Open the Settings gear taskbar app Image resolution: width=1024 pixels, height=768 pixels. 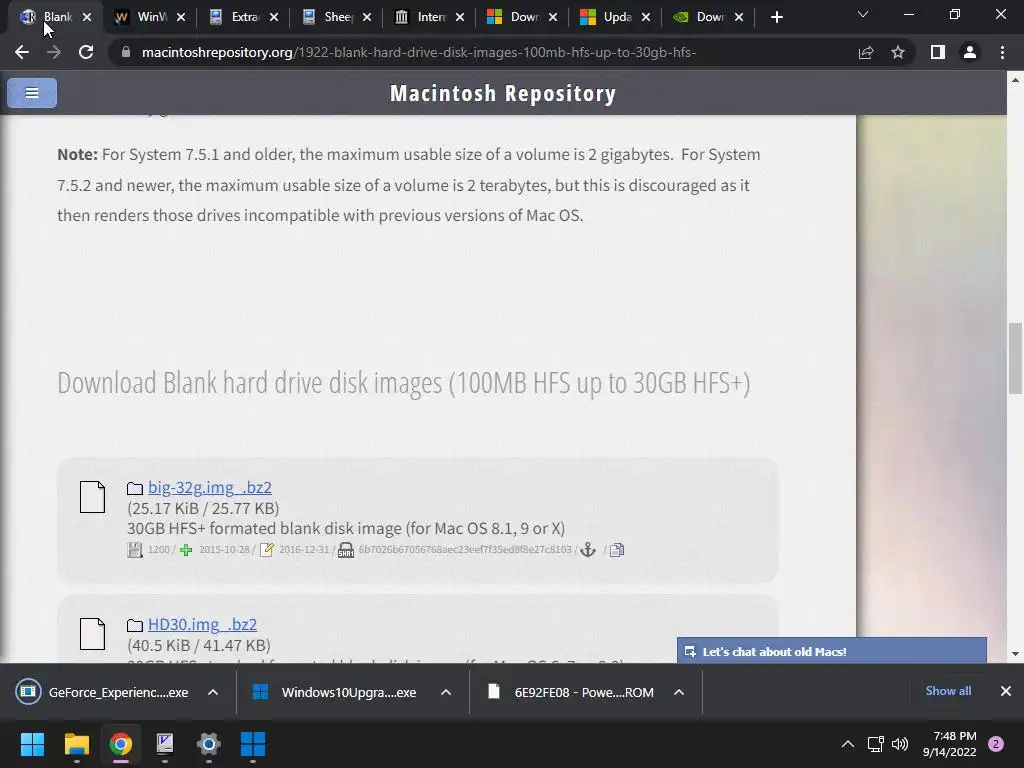[209, 744]
